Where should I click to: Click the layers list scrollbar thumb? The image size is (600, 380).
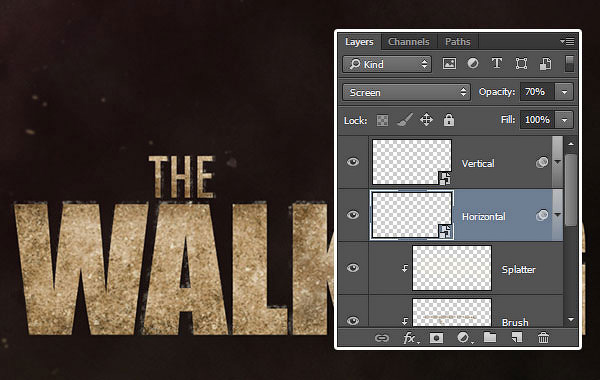pos(571,190)
